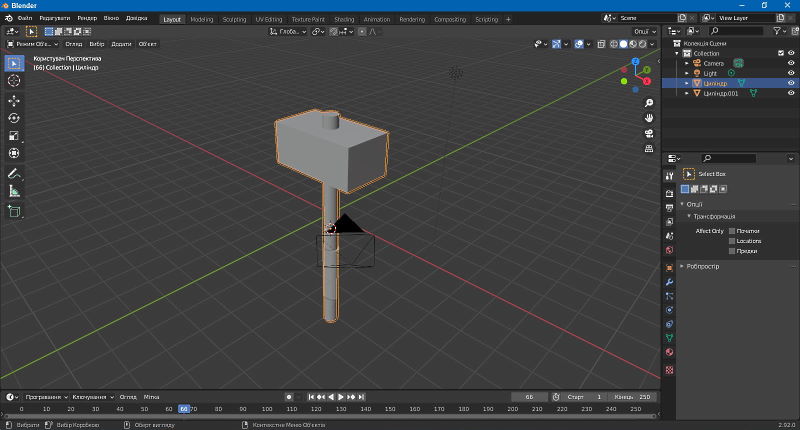Collapse the Collection tree row
800x430 pixels.
pyautogui.click(x=677, y=53)
